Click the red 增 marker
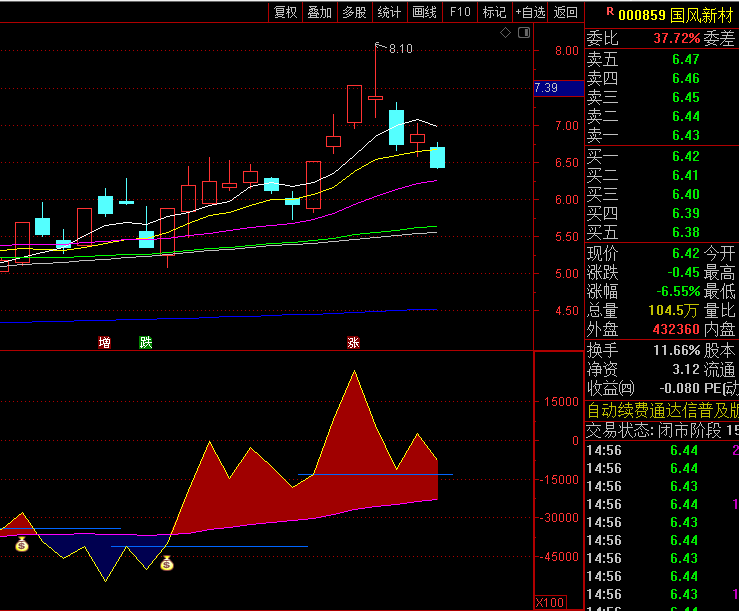 coord(105,342)
